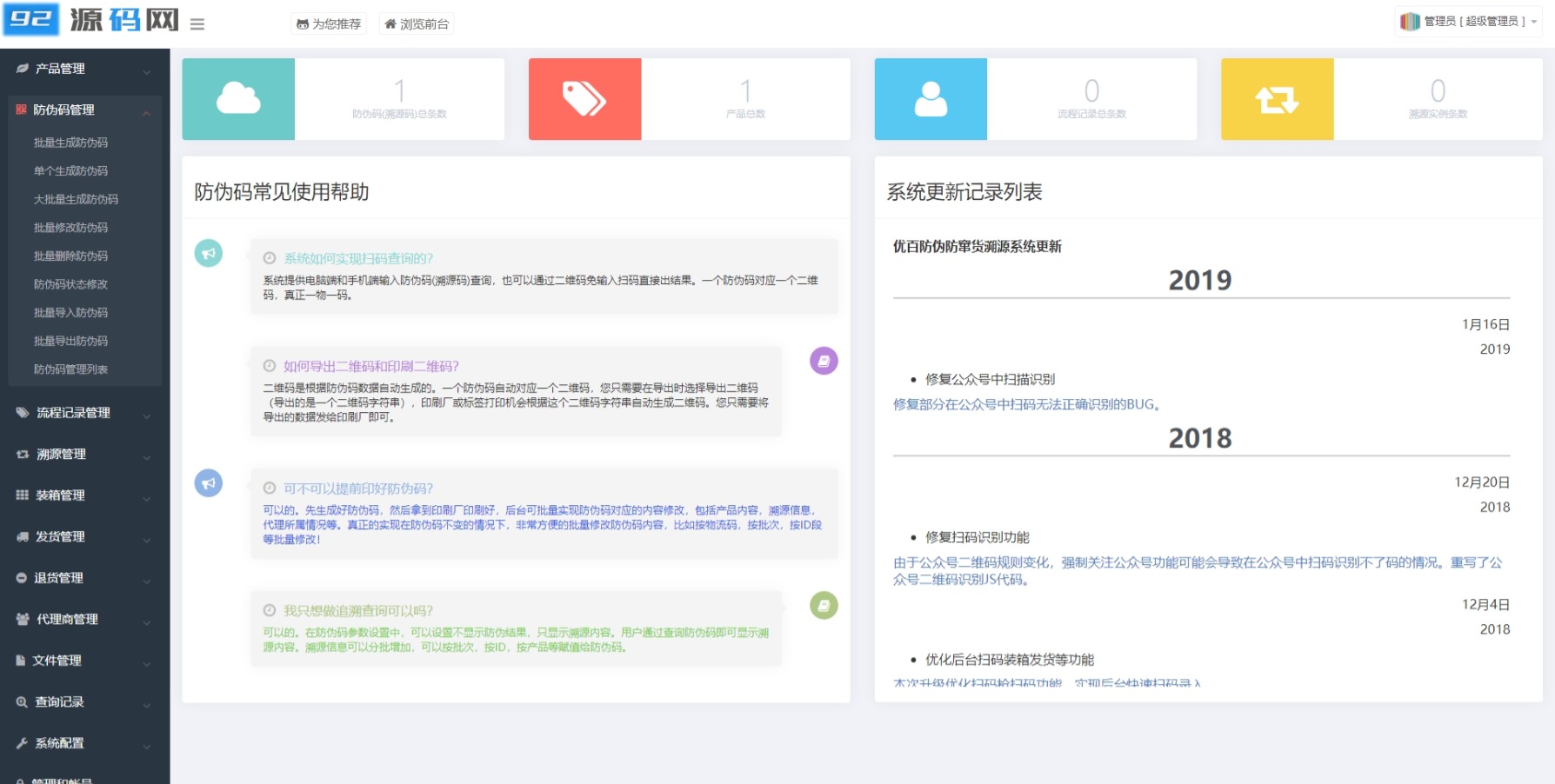This screenshot has width=1555, height=784.
Task: Click the blue user stat icon
Action: [x=931, y=99]
